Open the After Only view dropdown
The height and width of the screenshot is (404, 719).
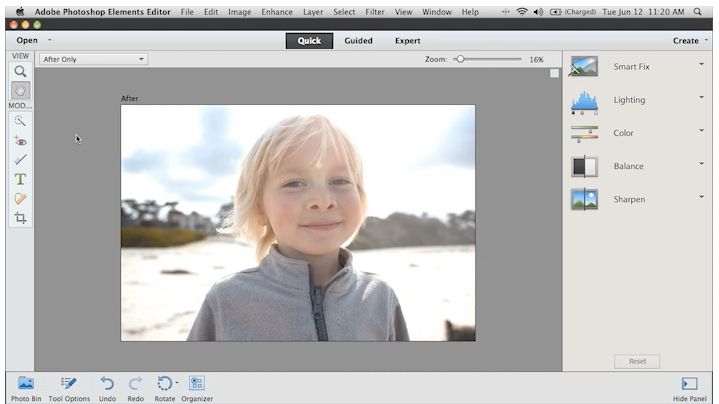click(x=93, y=59)
